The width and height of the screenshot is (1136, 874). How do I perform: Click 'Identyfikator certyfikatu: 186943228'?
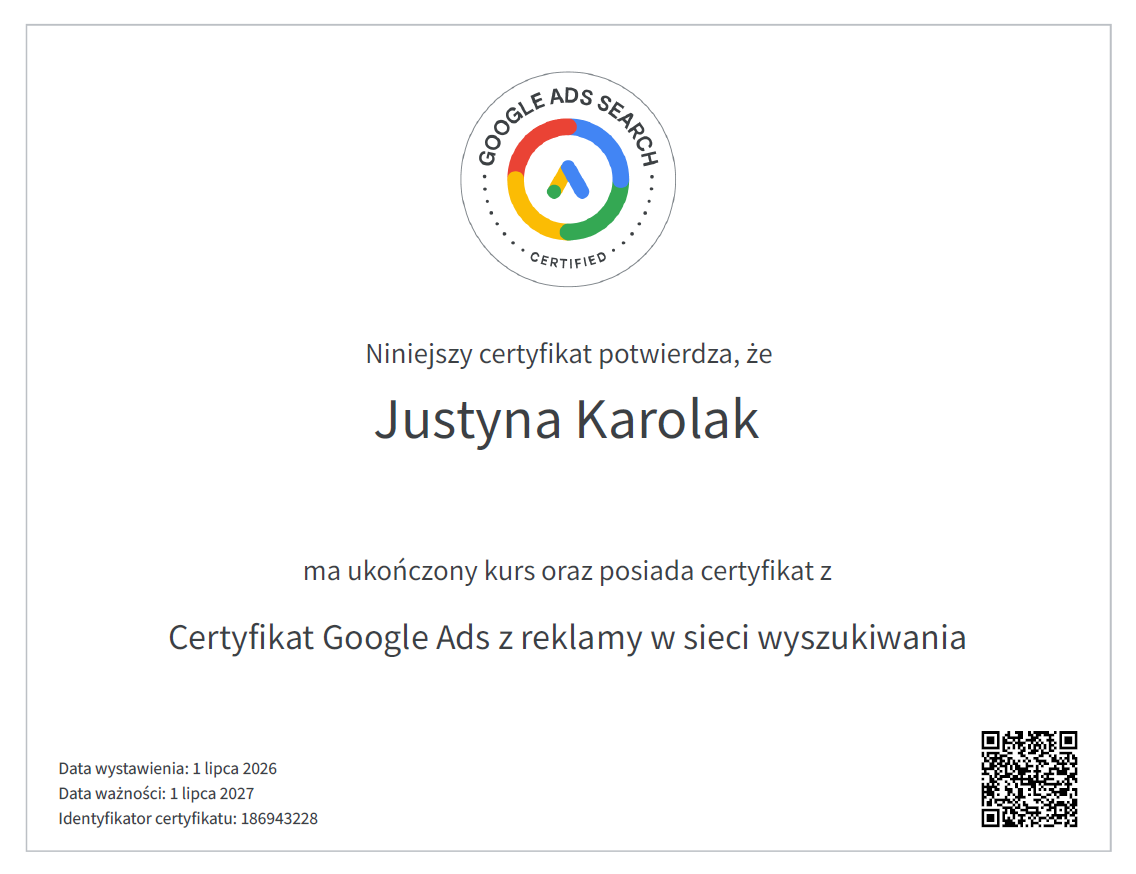pyautogui.click(x=188, y=819)
